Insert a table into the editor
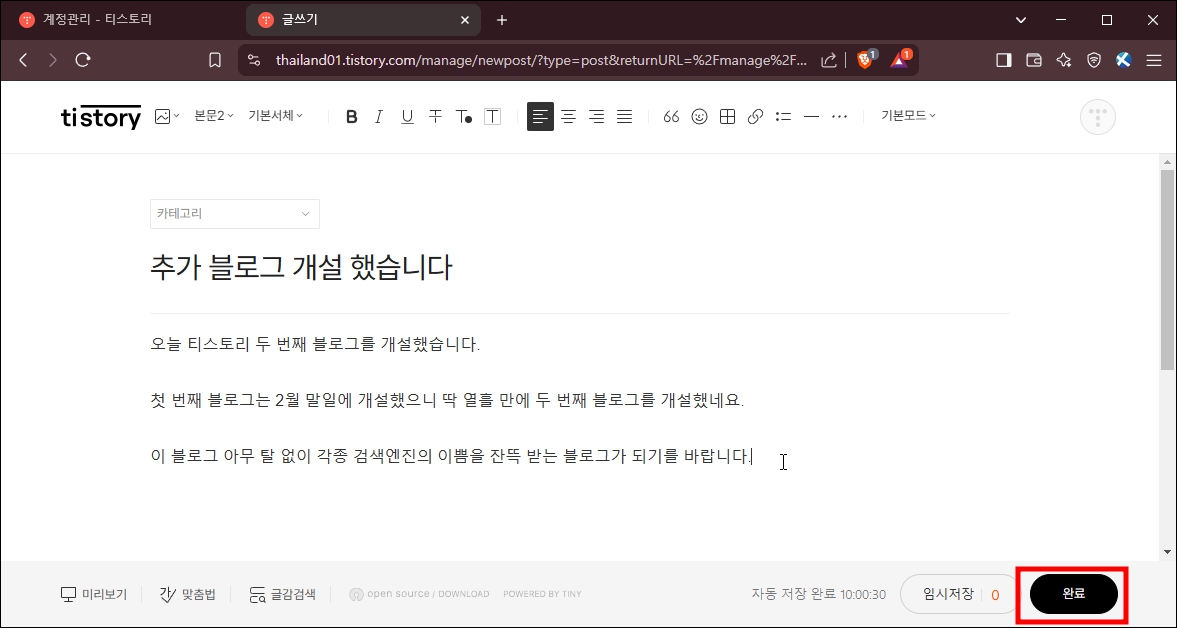 [x=727, y=116]
